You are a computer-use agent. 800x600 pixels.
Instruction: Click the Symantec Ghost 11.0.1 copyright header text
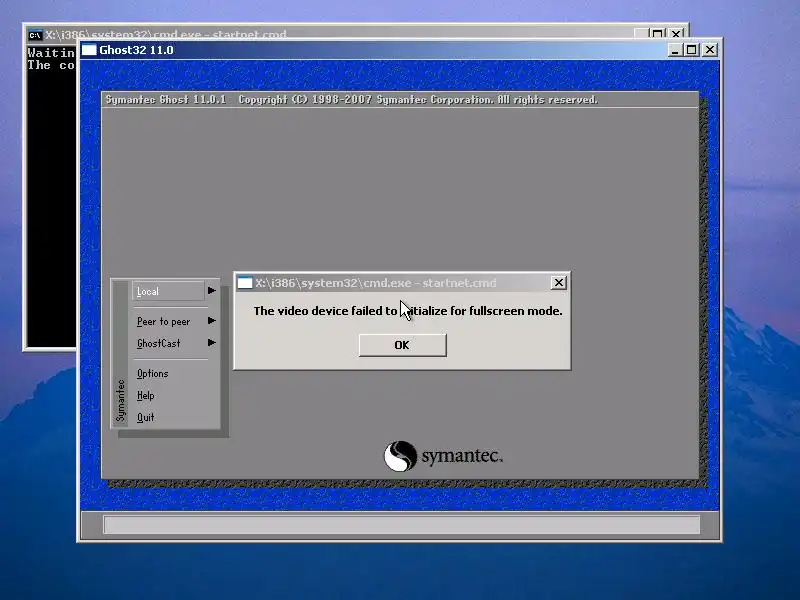[x=352, y=99]
